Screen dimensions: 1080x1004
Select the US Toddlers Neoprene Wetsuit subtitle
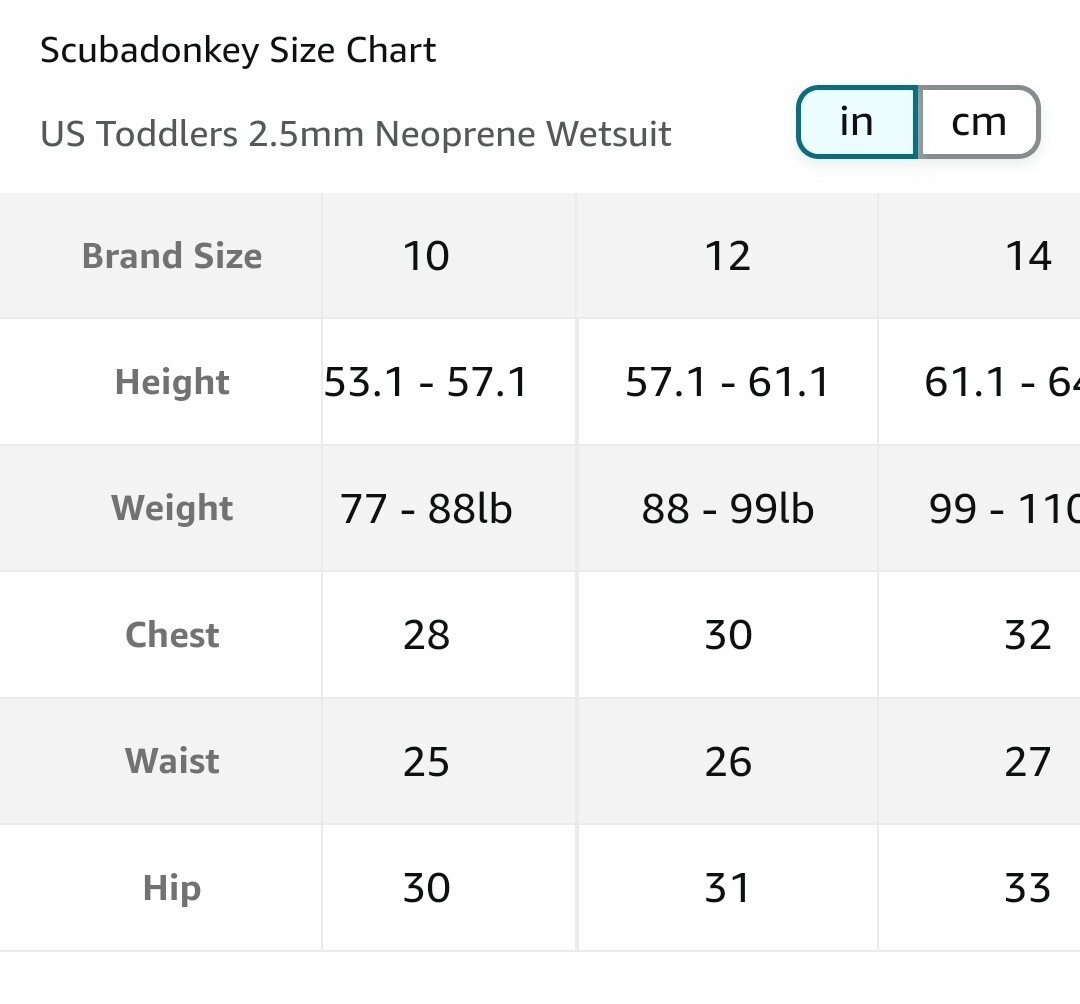tap(355, 133)
